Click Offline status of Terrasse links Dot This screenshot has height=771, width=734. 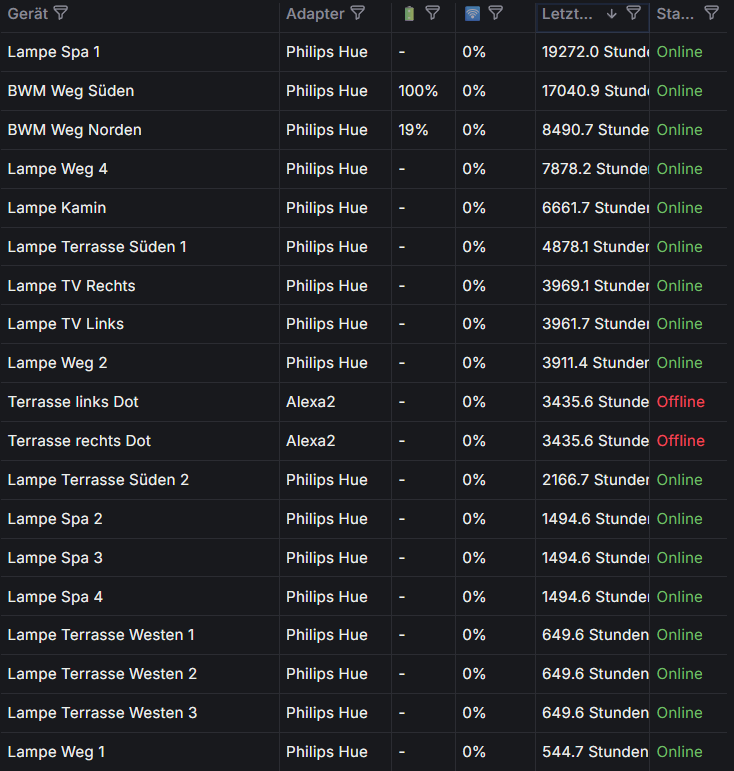click(x=680, y=402)
